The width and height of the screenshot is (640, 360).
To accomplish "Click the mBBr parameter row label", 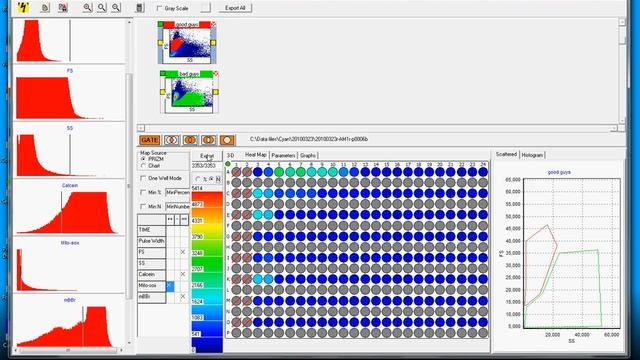I will (151, 297).
